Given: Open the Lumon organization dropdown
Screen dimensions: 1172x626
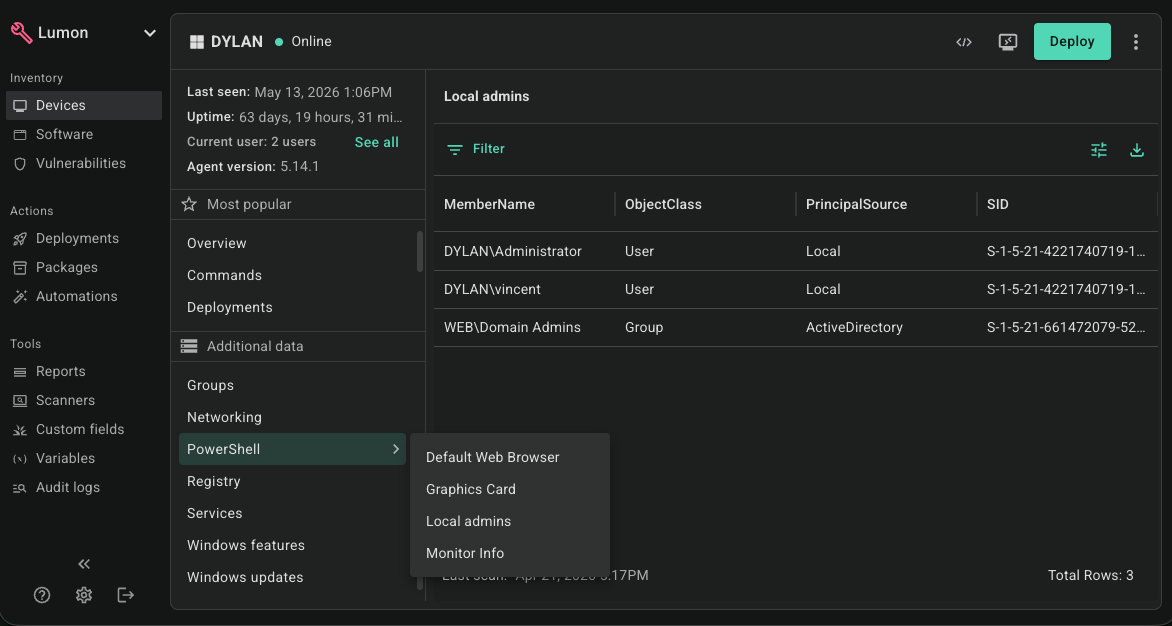Looking at the screenshot, I should [x=149, y=33].
